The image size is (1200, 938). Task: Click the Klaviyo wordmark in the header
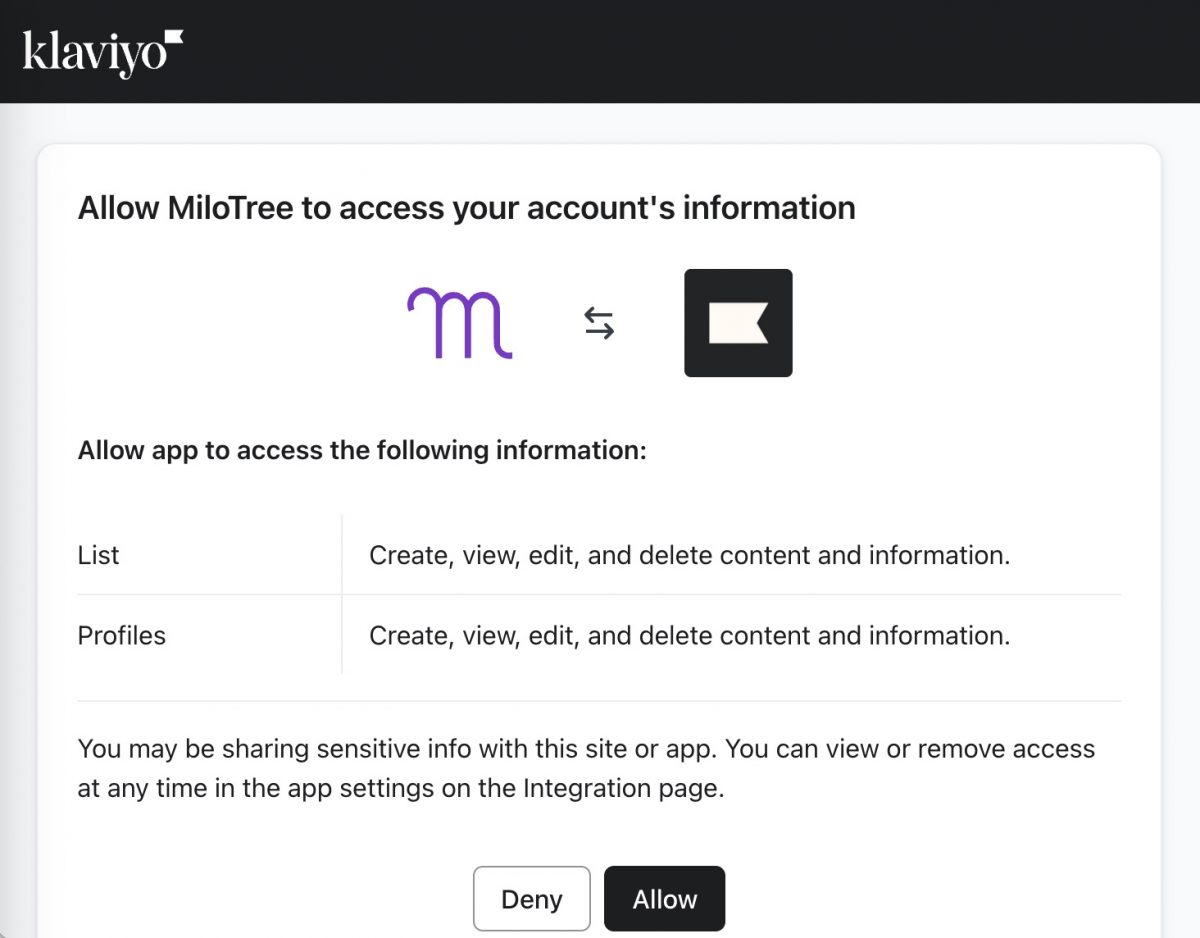[x=93, y=52]
